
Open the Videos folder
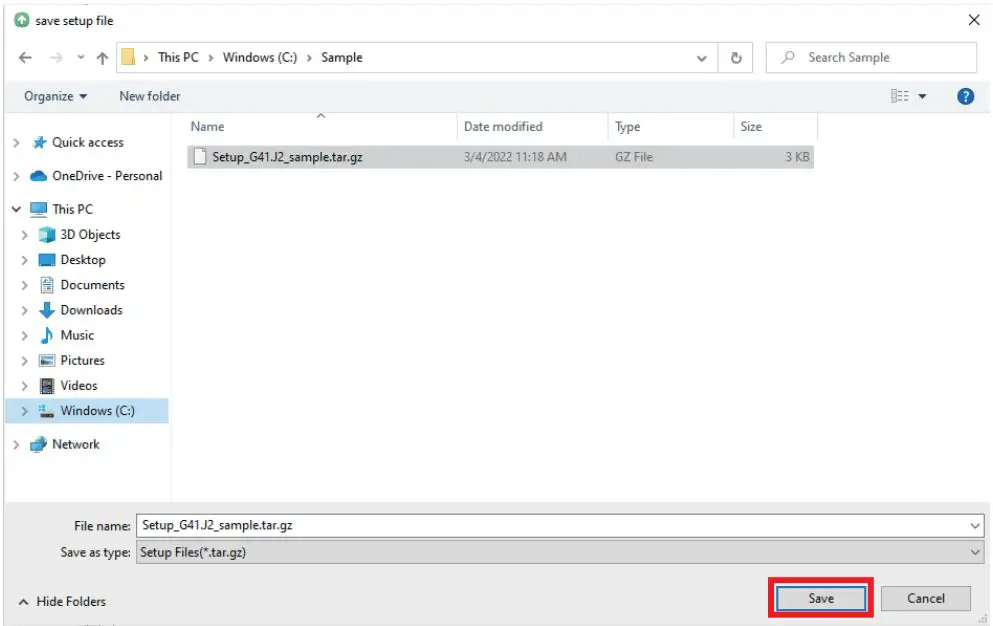(x=79, y=386)
